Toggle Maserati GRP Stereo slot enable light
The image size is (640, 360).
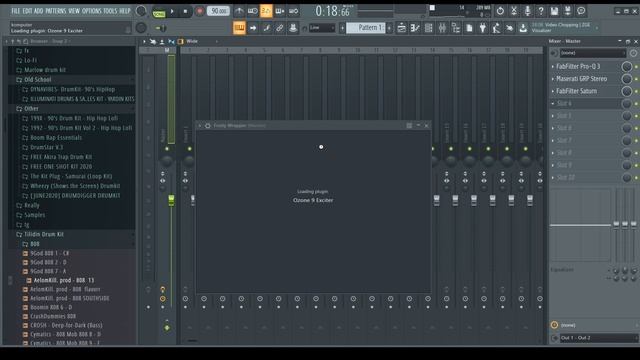[x=636, y=79]
